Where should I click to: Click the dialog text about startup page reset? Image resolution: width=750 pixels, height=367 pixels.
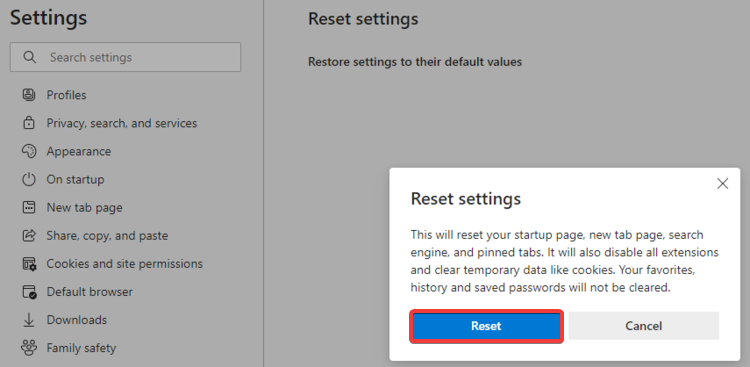click(564, 261)
